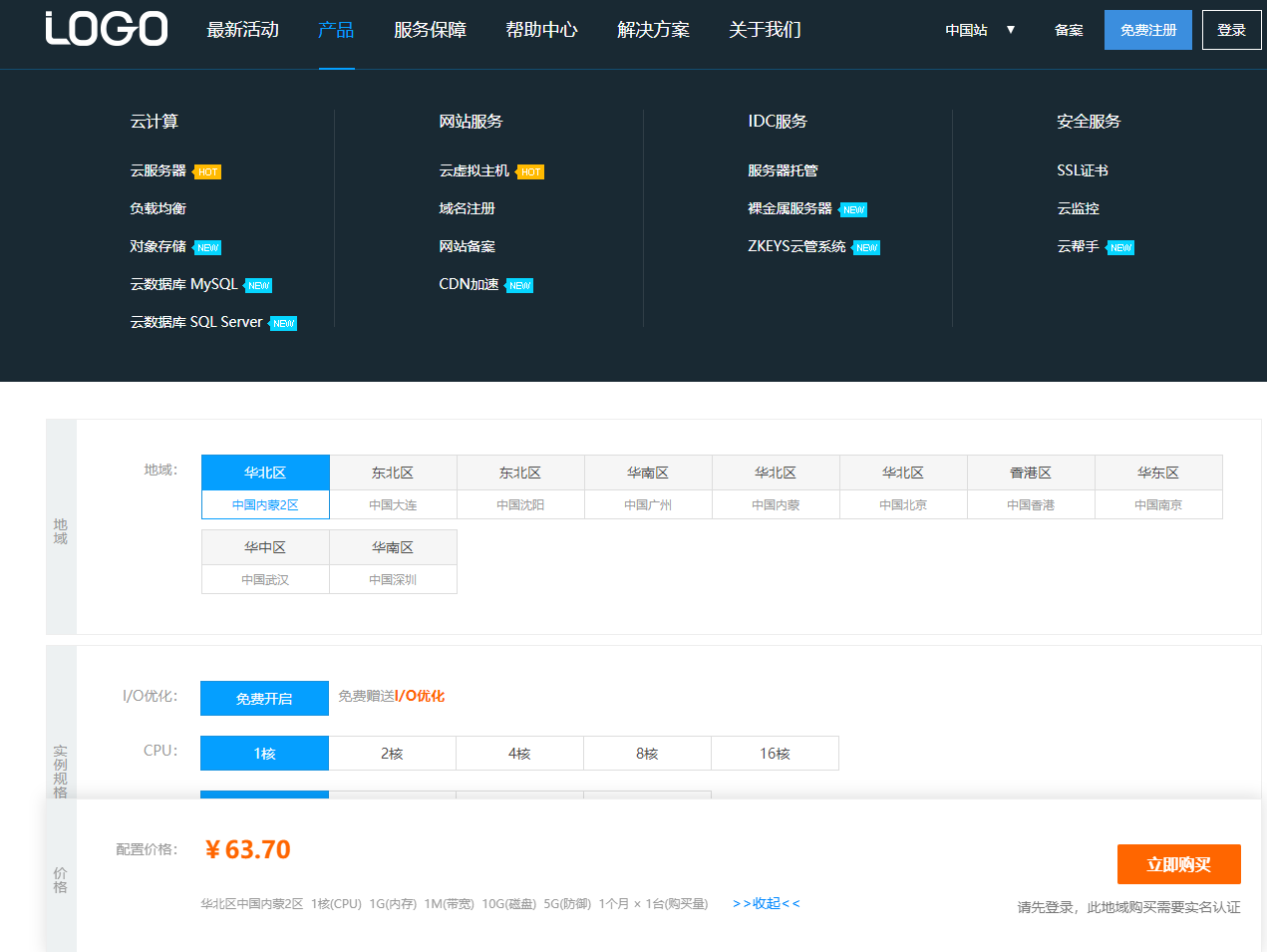This screenshot has width=1267, height=952.
Task: Click the HOT badge beside 云虚拟主机
Action: (x=530, y=172)
